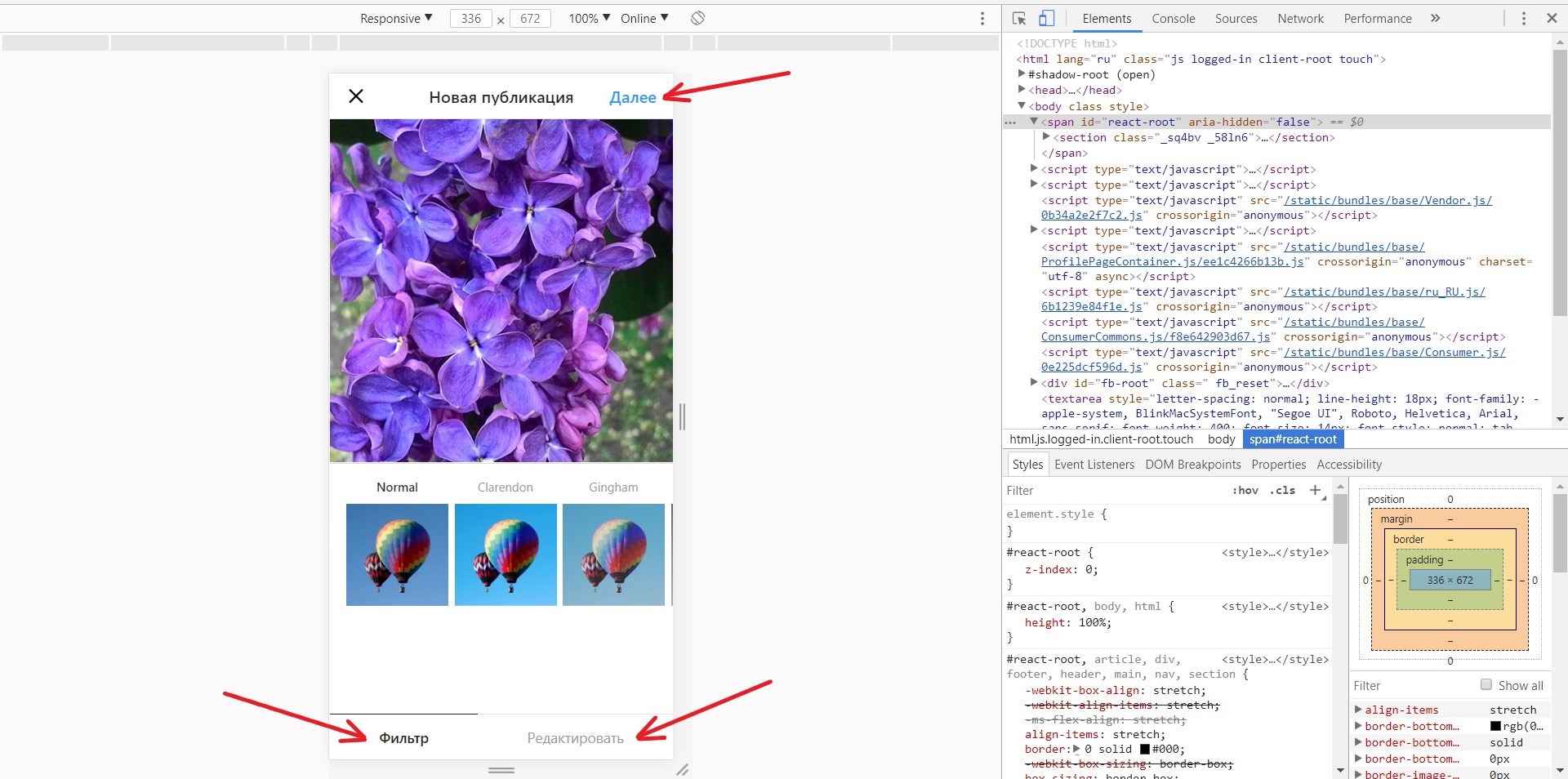Click the Styles pane vertical scrollbar

point(1340,519)
